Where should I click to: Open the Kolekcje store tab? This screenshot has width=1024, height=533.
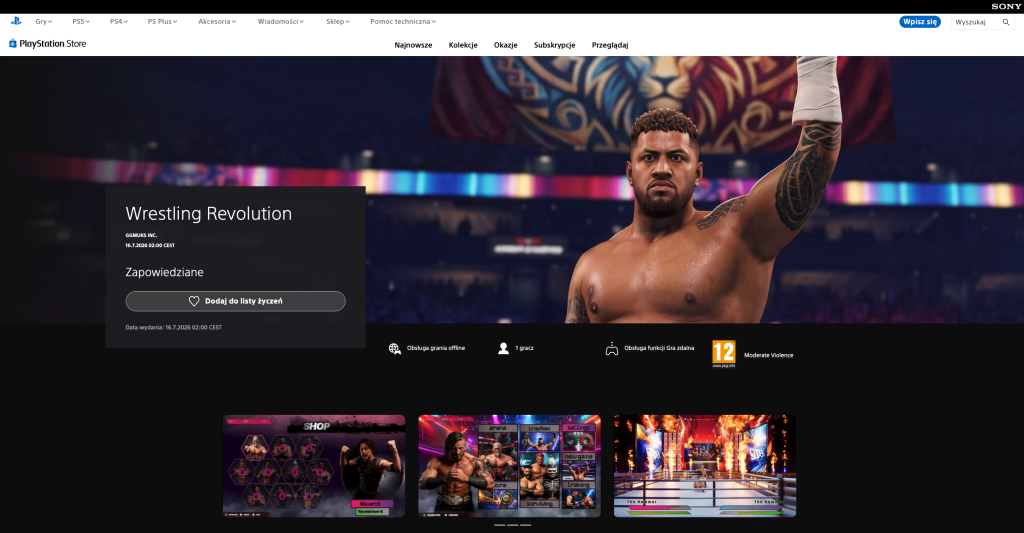coord(463,45)
